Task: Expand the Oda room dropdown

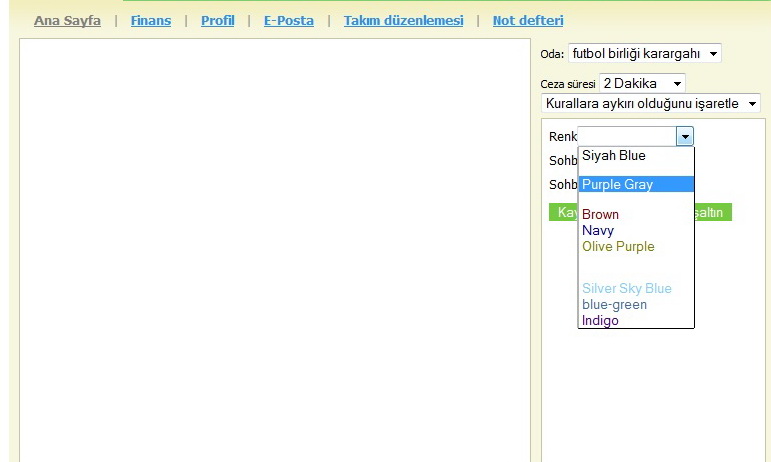Action: click(644, 53)
